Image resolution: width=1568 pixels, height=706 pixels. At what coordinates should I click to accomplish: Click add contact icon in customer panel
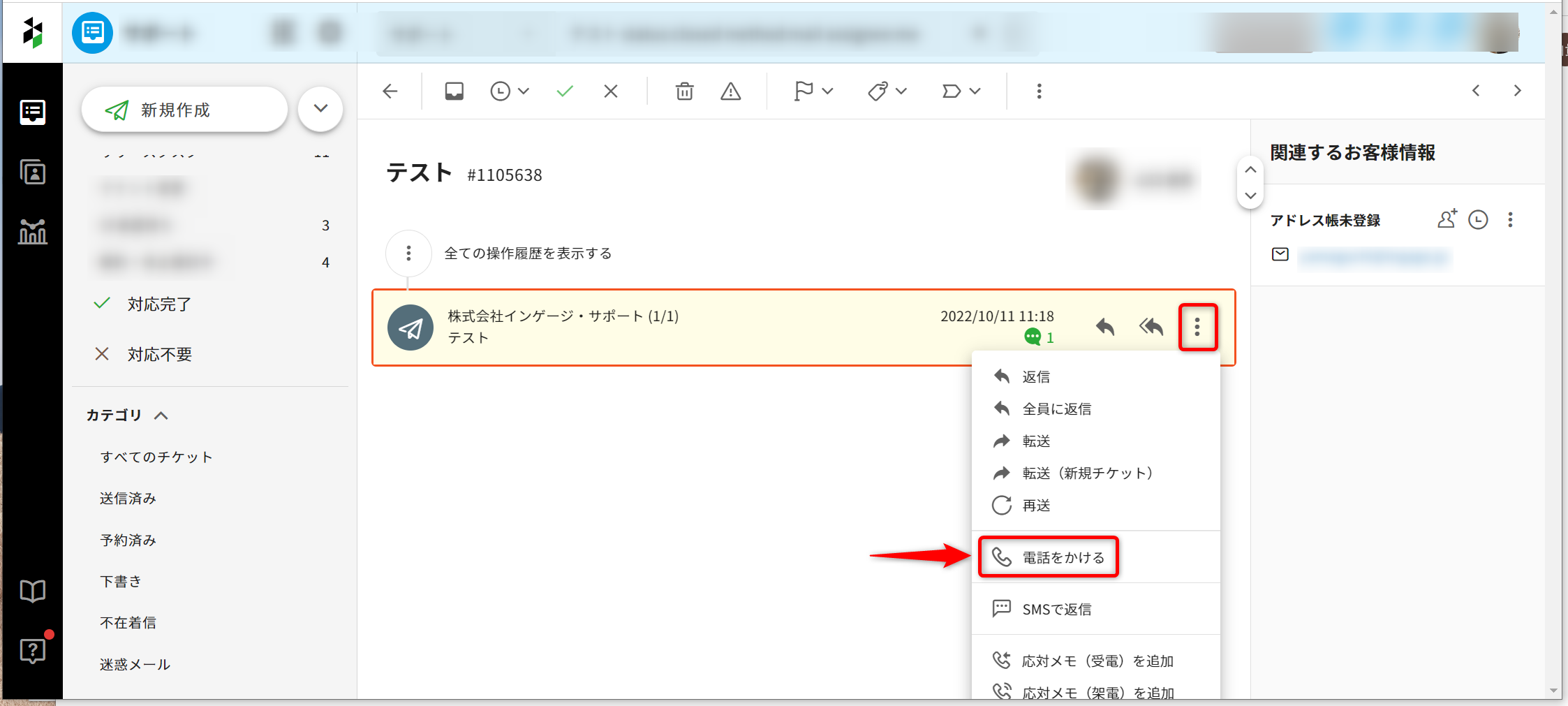tap(1447, 219)
